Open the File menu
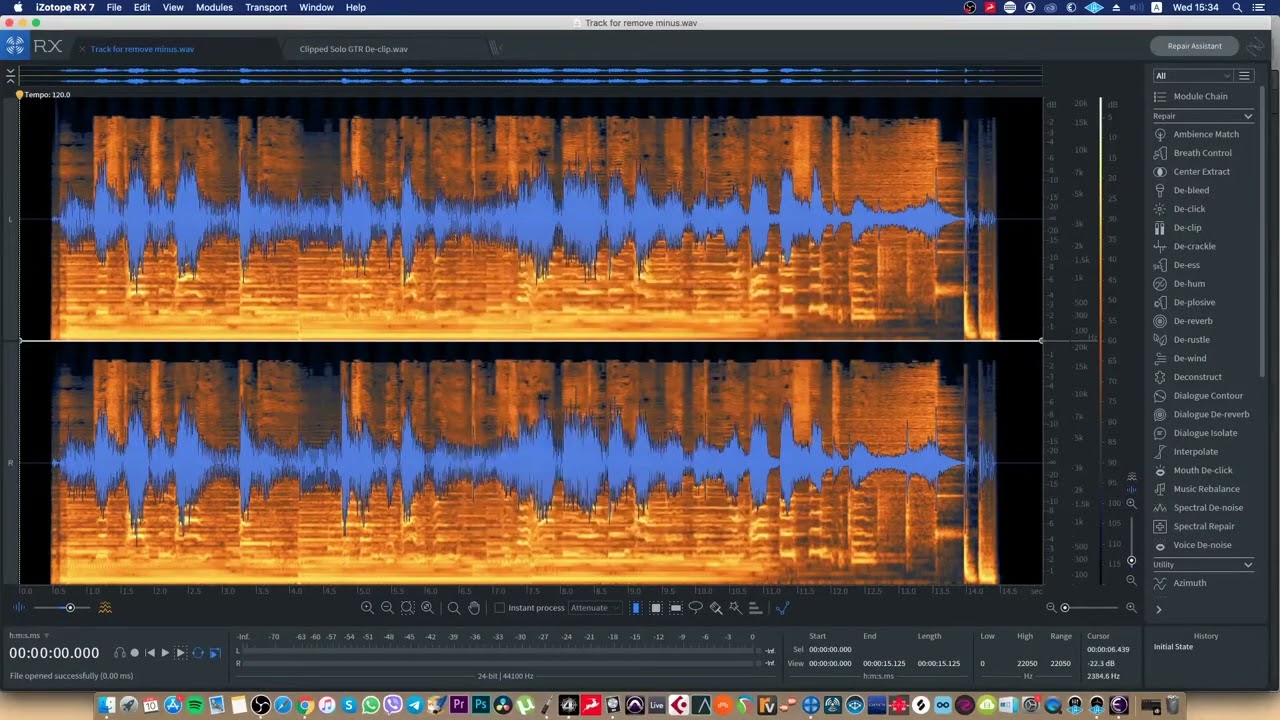Viewport: 1280px width, 720px height. point(114,7)
